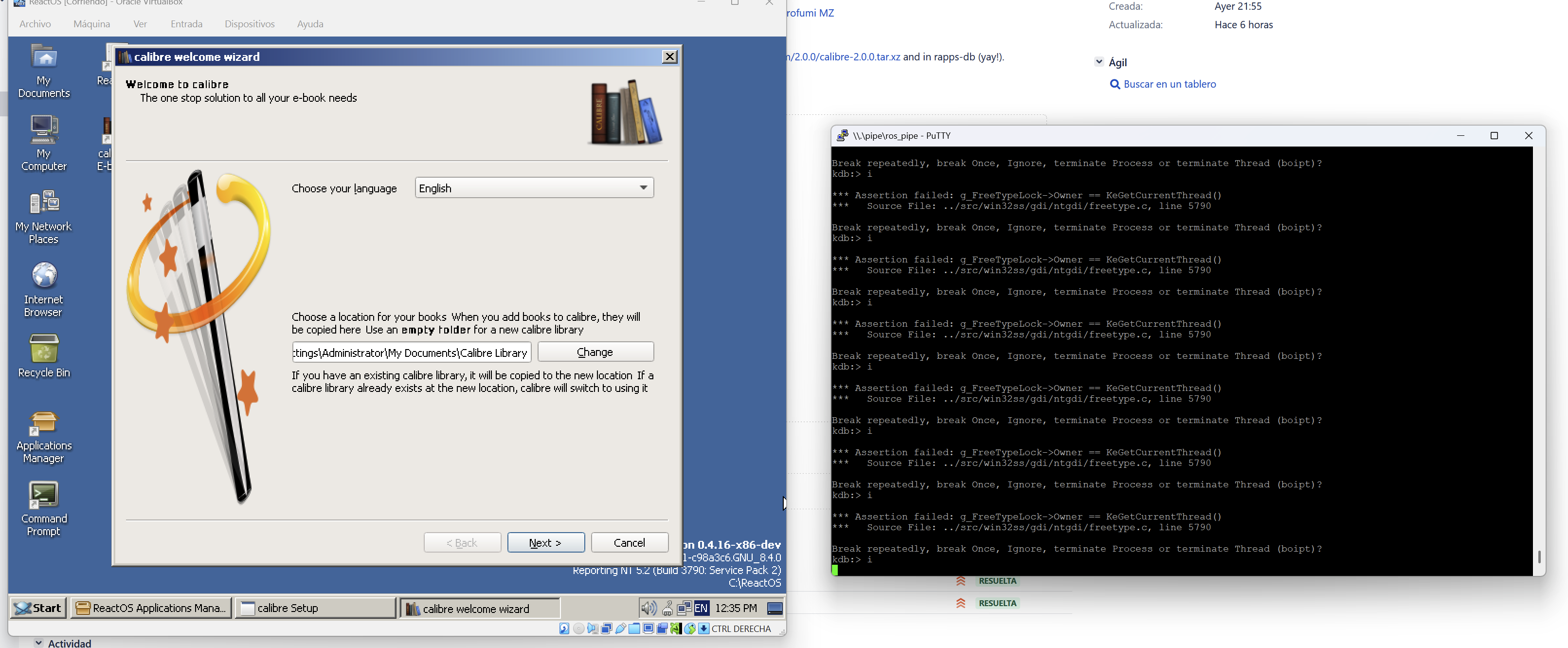The image size is (1568, 648).
Task: Open the language dropdown showing English
Action: click(534, 187)
